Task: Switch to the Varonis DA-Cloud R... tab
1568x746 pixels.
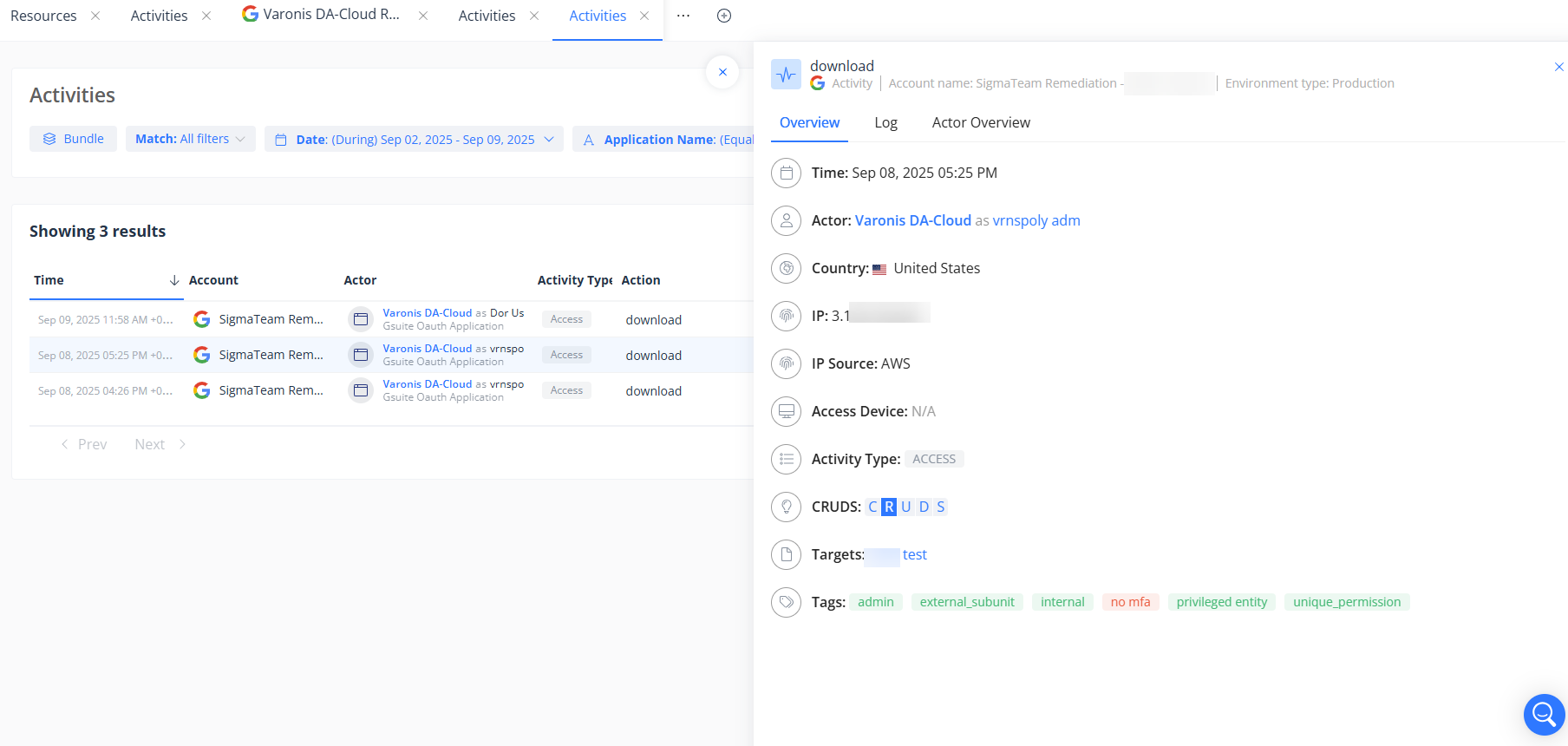Action: coord(321,14)
